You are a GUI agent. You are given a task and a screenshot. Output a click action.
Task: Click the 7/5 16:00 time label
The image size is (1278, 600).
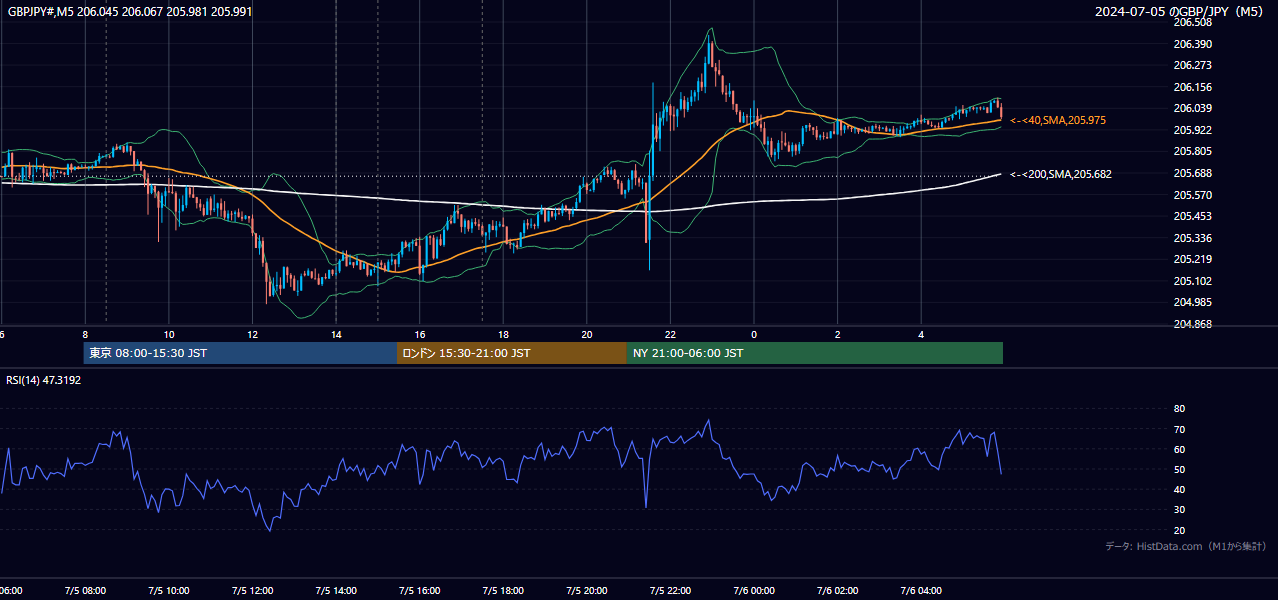click(420, 591)
